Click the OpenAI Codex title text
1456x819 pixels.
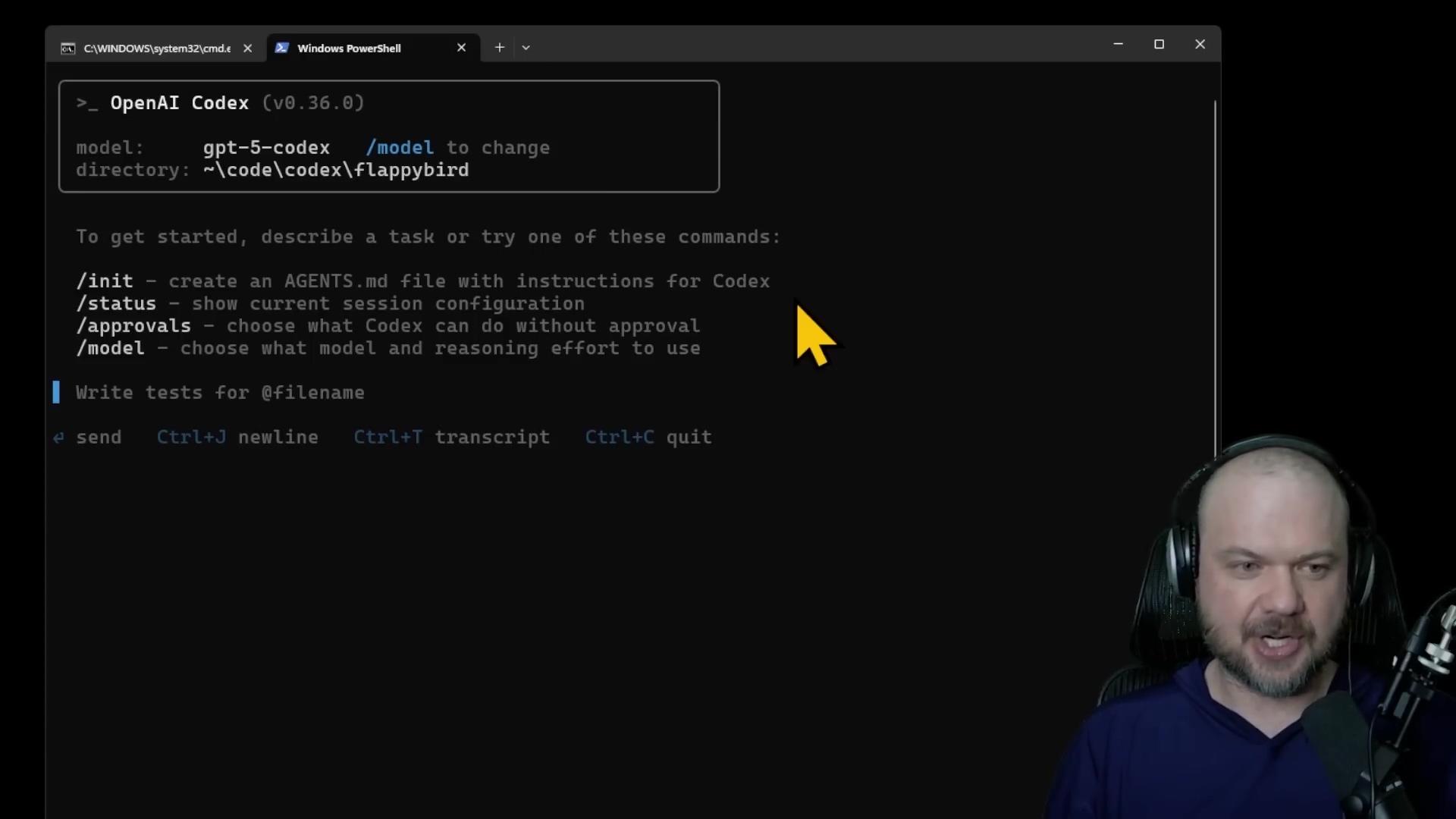(179, 103)
